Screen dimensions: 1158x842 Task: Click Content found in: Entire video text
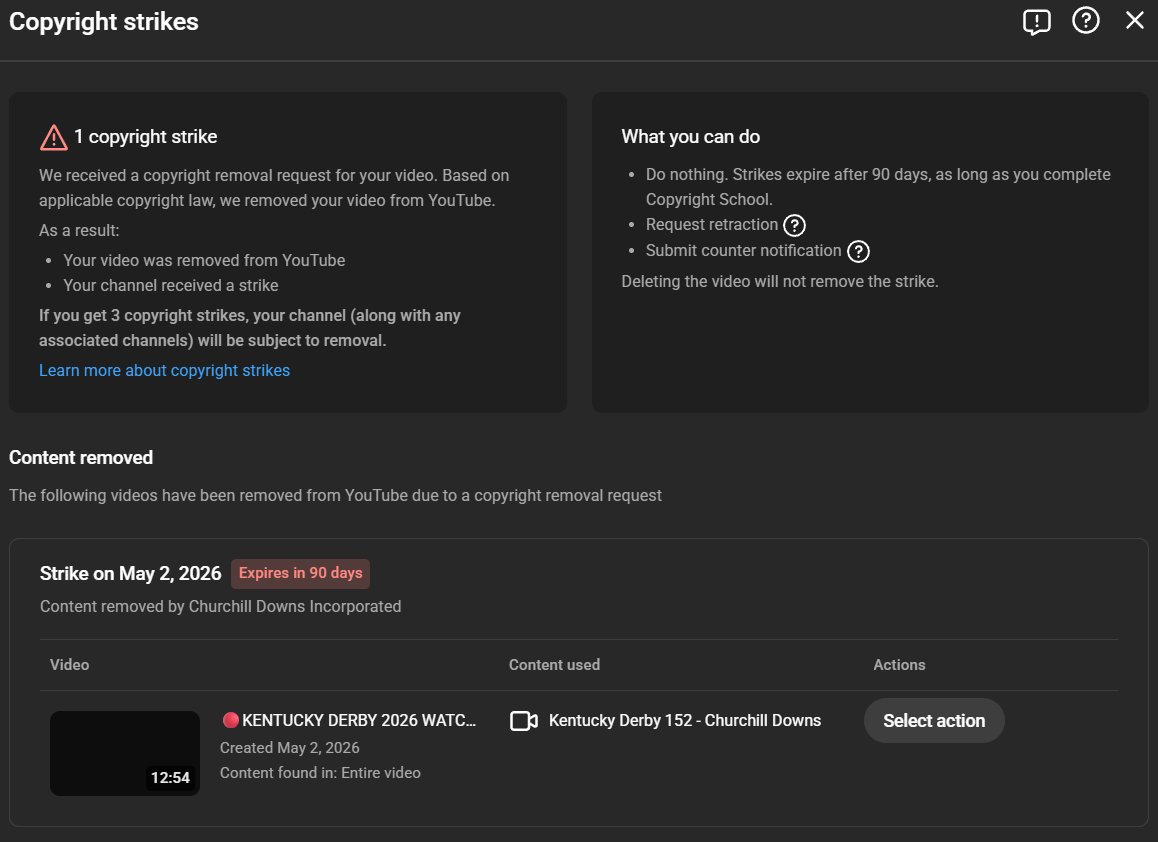[x=321, y=773]
